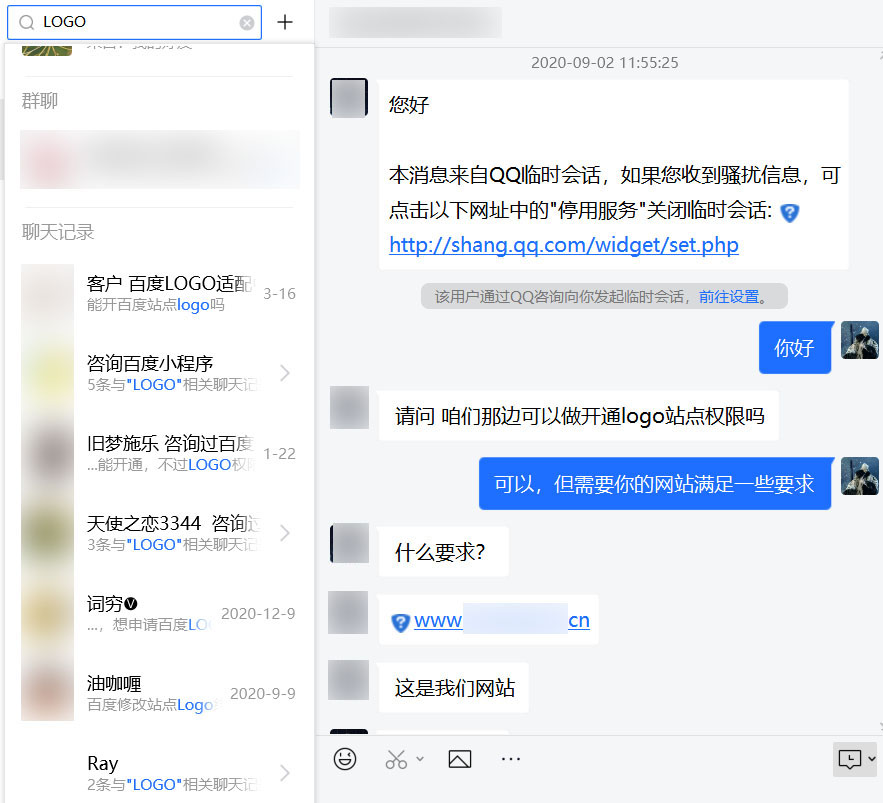Click the 前往设置 link
Viewport: 883px width, 803px height.
tap(729, 296)
